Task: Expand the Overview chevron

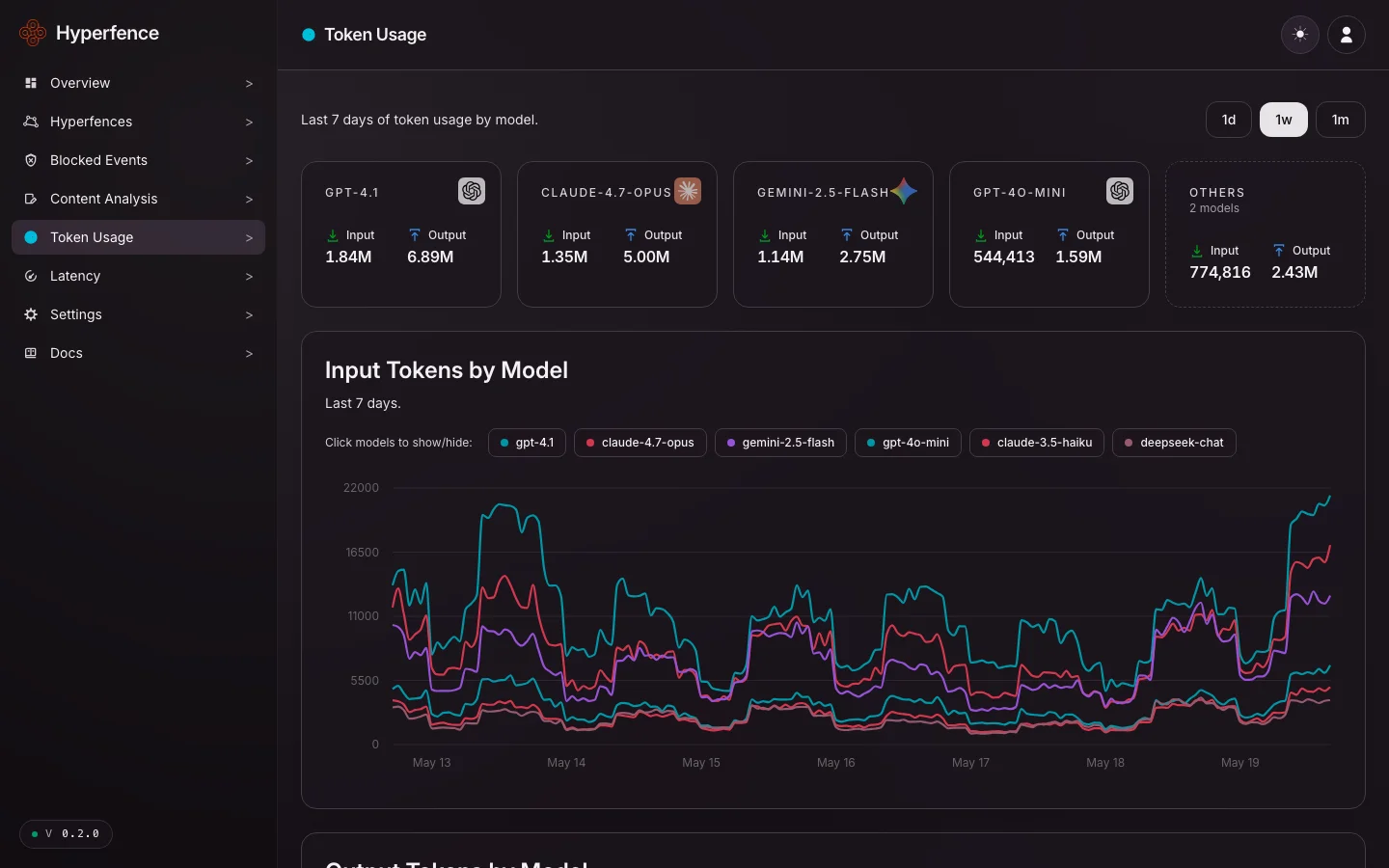Action: 249,84
